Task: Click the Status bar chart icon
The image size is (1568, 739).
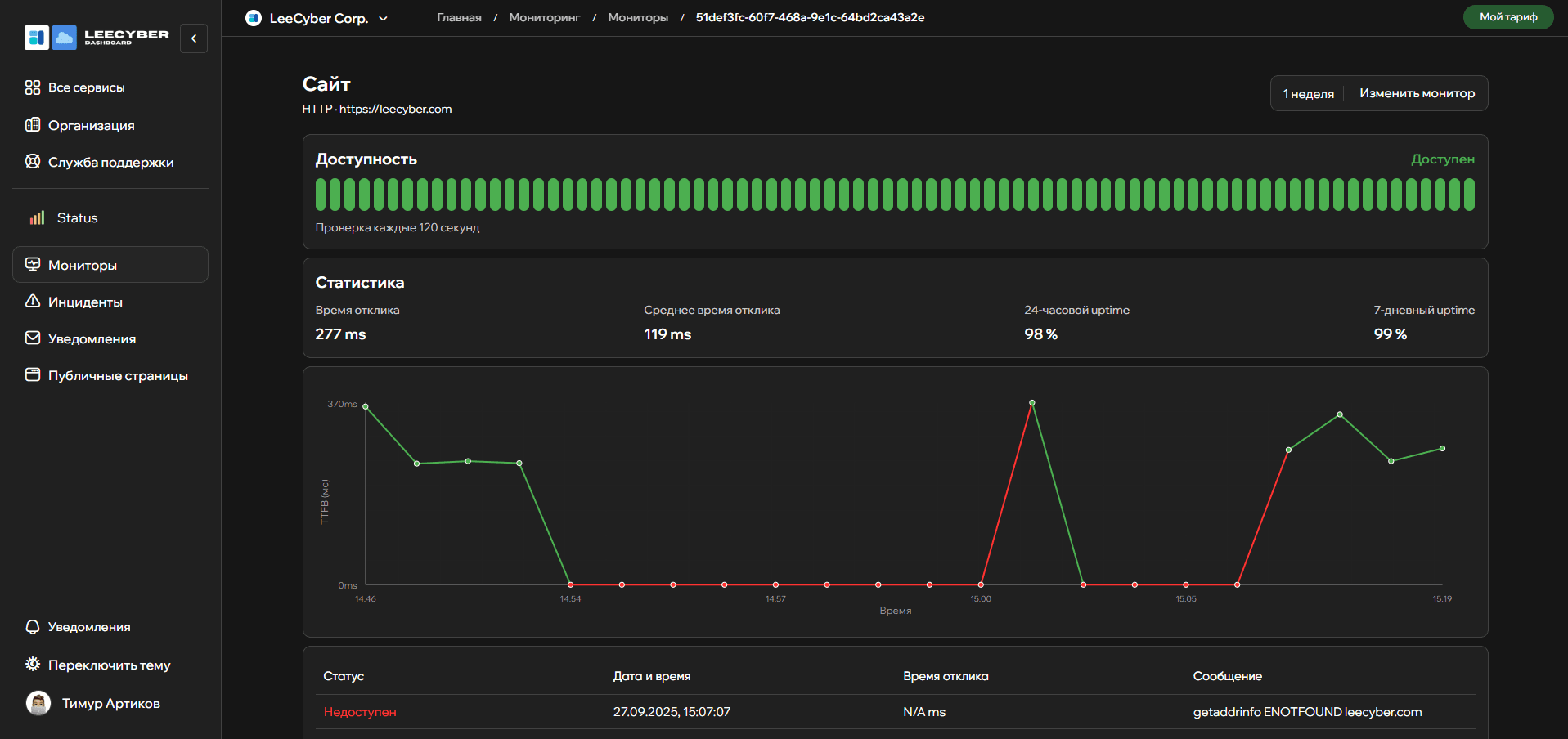Action: [x=38, y=218]
